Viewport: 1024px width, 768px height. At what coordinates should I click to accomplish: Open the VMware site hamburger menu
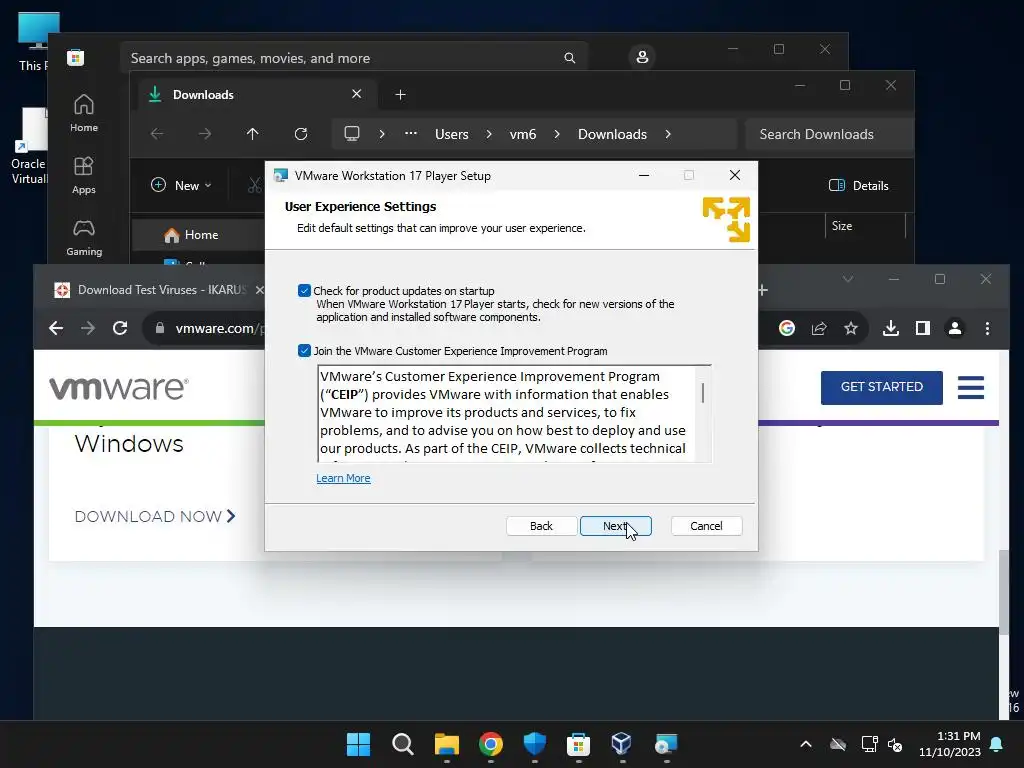point(970,387)
